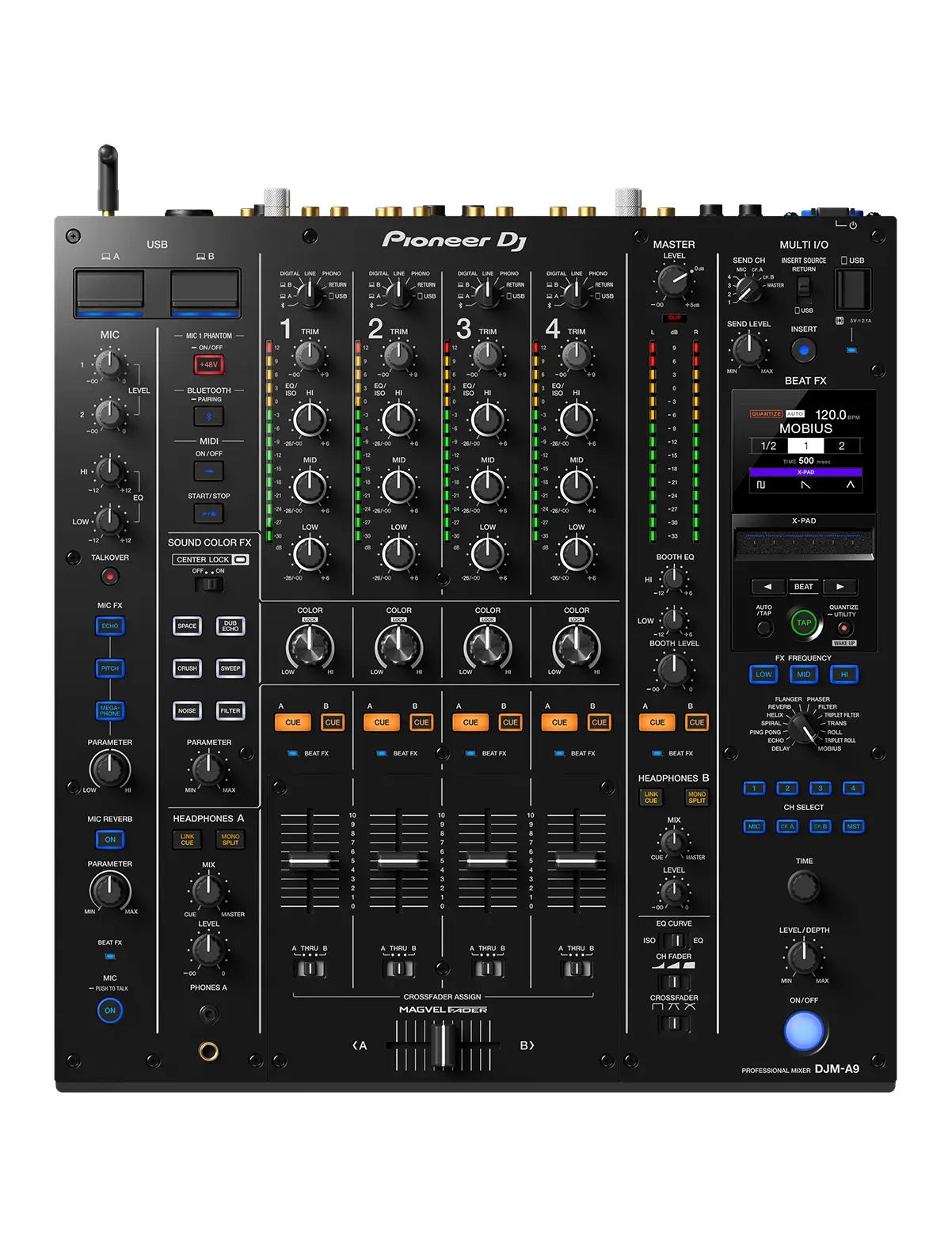Click the channel 1 TRIM knob
This screenshot has height=1237, width=952.
coord(310,355)
